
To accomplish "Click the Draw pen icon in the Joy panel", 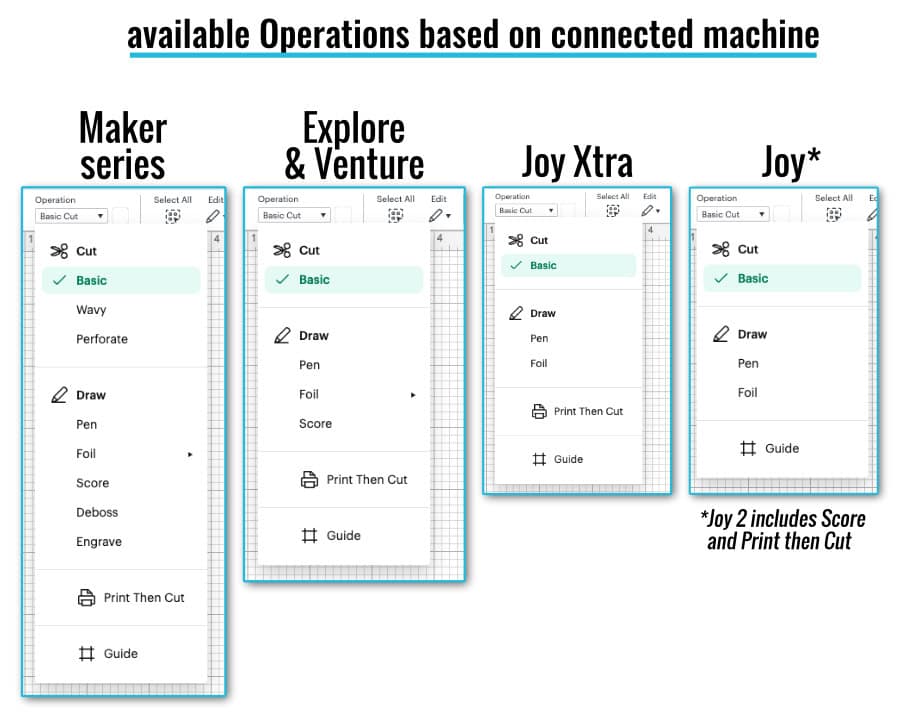I will pyautogui.click(x=720, y=334).
